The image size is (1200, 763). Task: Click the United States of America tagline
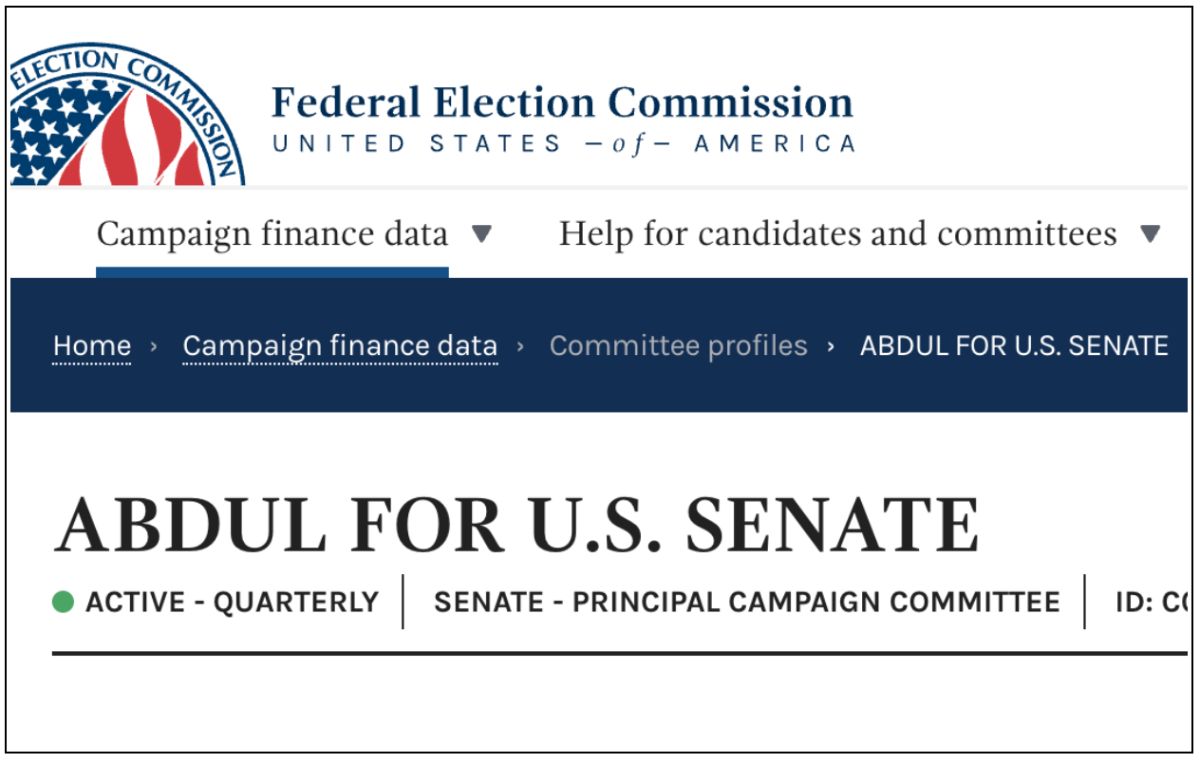click(x=563, y=142)
